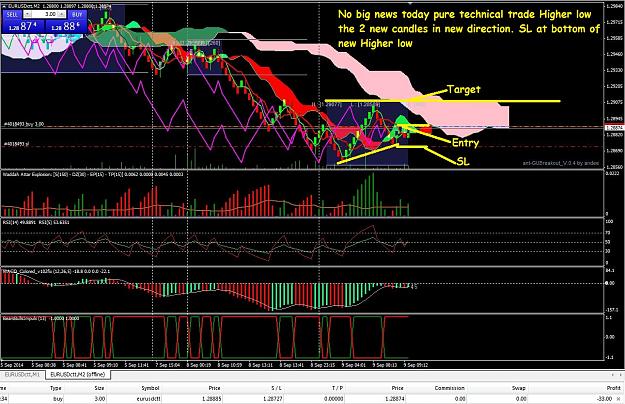Switch to the EURUSDctt,M1 chart tab

(22, 374)
